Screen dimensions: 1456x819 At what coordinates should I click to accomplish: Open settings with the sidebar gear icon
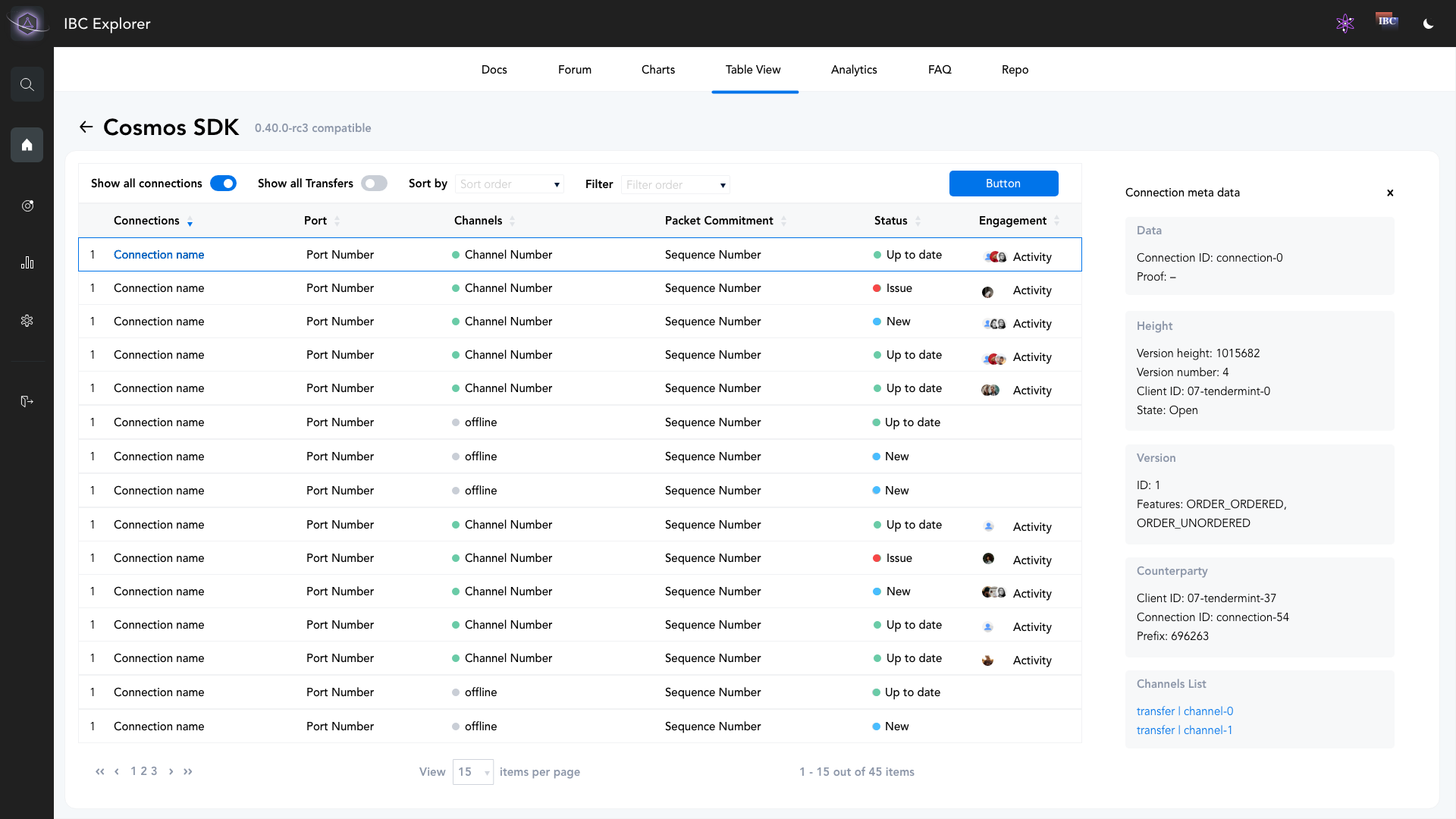(x=27, y=321)
